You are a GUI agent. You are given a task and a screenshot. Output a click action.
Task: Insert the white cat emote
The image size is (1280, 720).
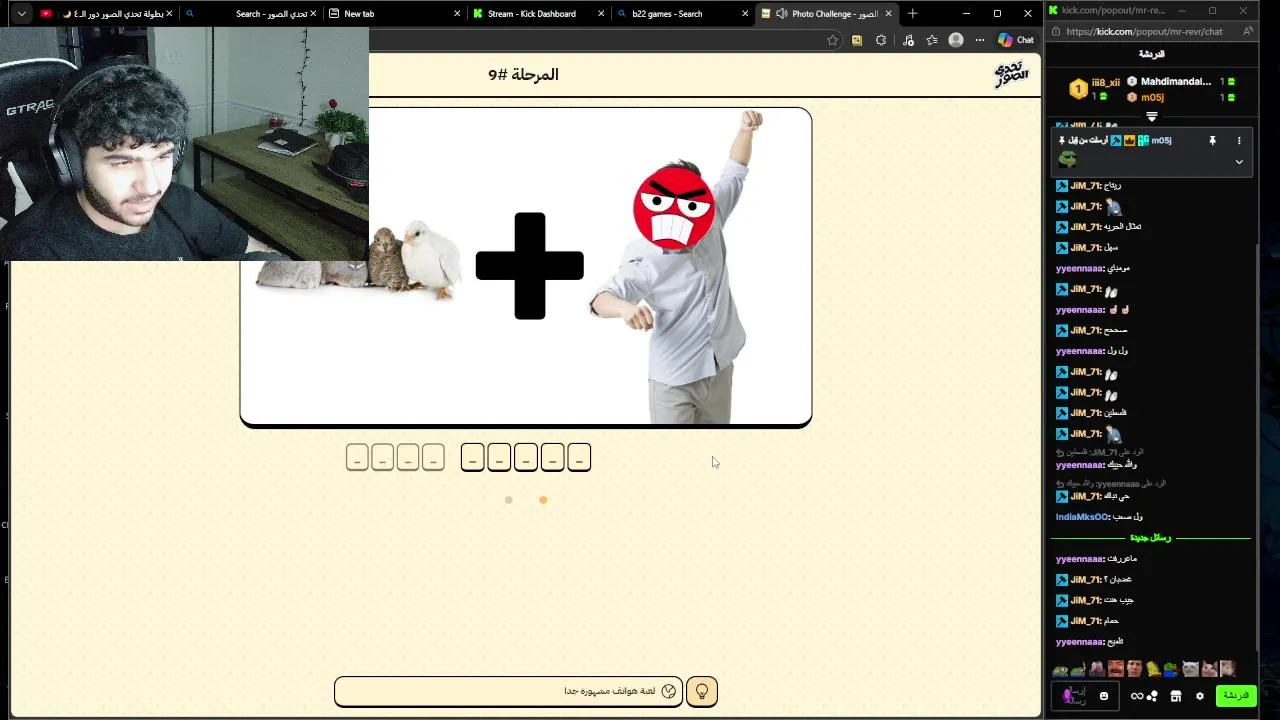point(1190,669)
